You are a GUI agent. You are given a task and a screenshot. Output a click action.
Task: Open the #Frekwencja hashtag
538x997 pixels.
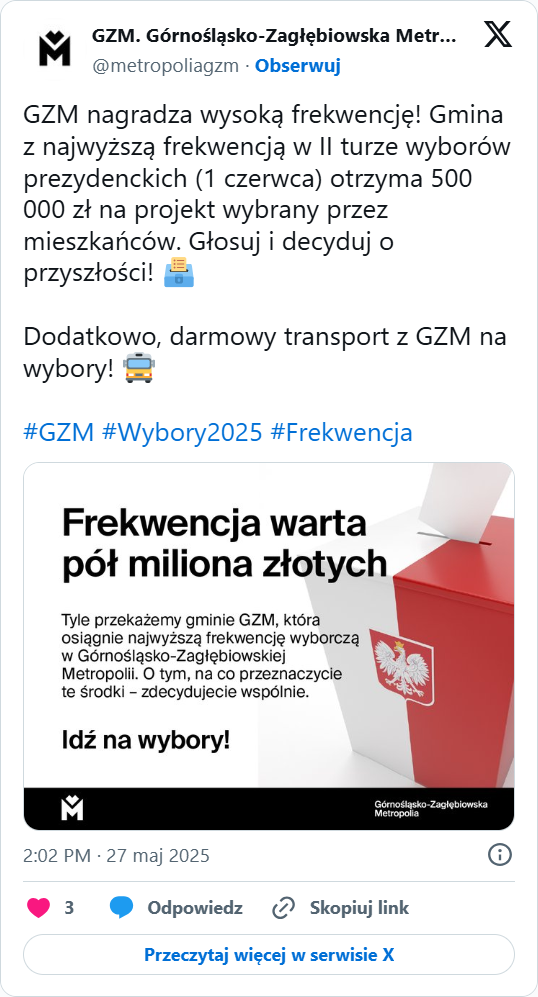coord(341,432)
